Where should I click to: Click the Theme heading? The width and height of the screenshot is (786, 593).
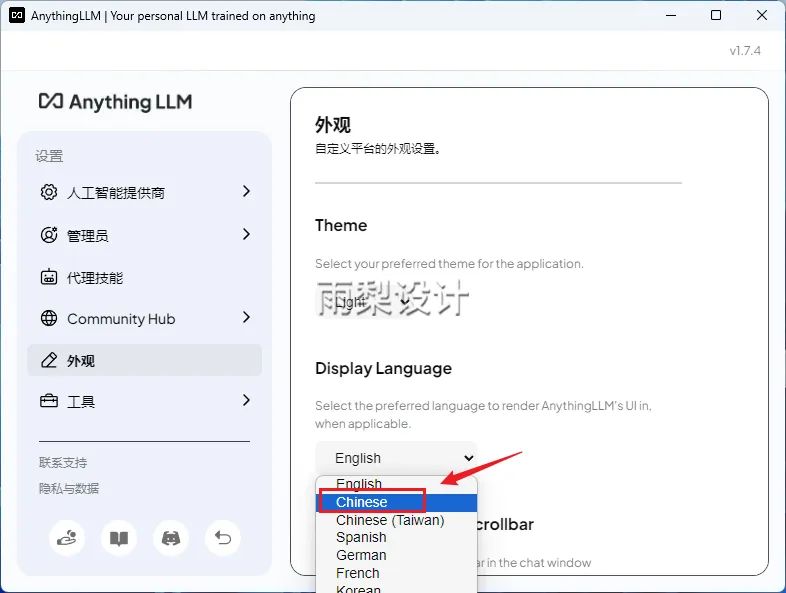[341, 225]
